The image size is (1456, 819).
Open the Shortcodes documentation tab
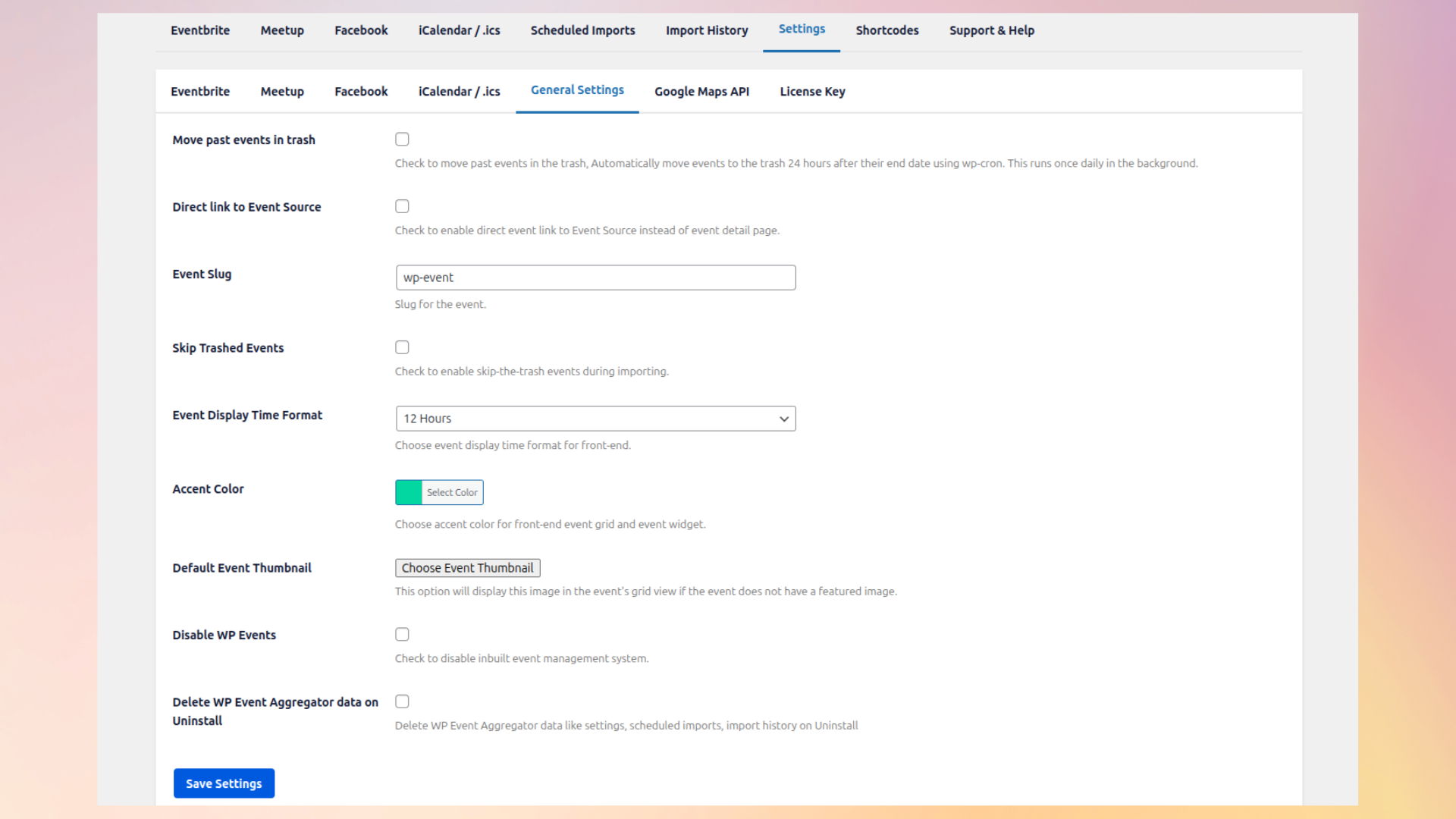tap(887, 30)
